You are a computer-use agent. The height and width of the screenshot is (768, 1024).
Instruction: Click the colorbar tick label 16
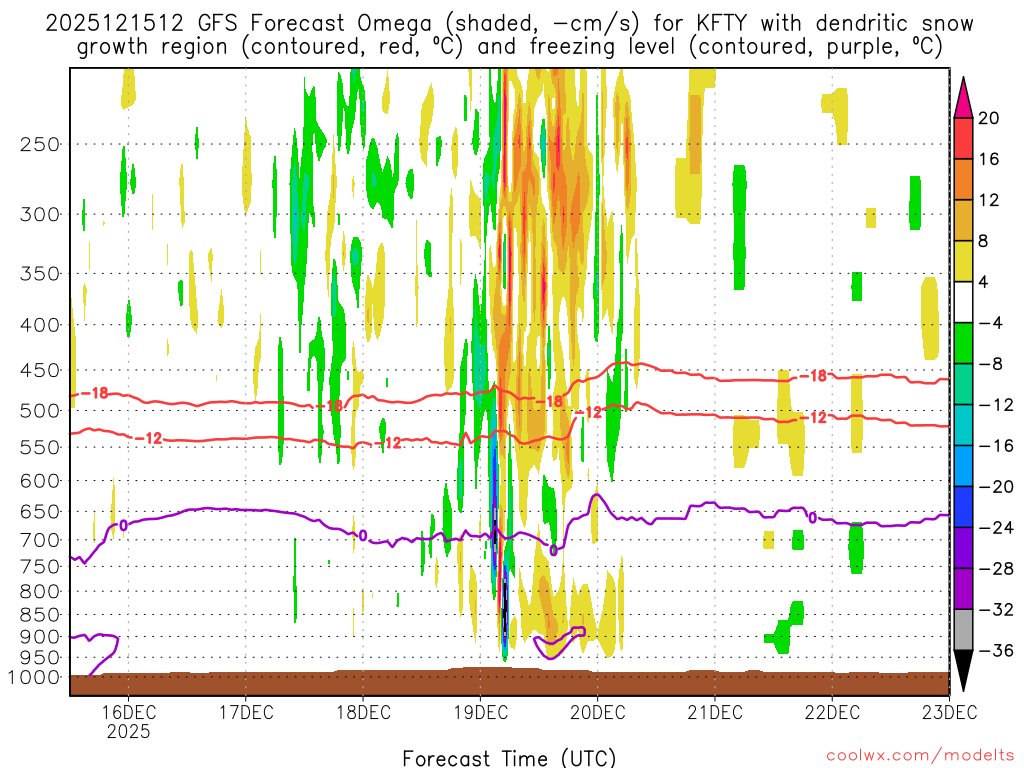[989, 159]
